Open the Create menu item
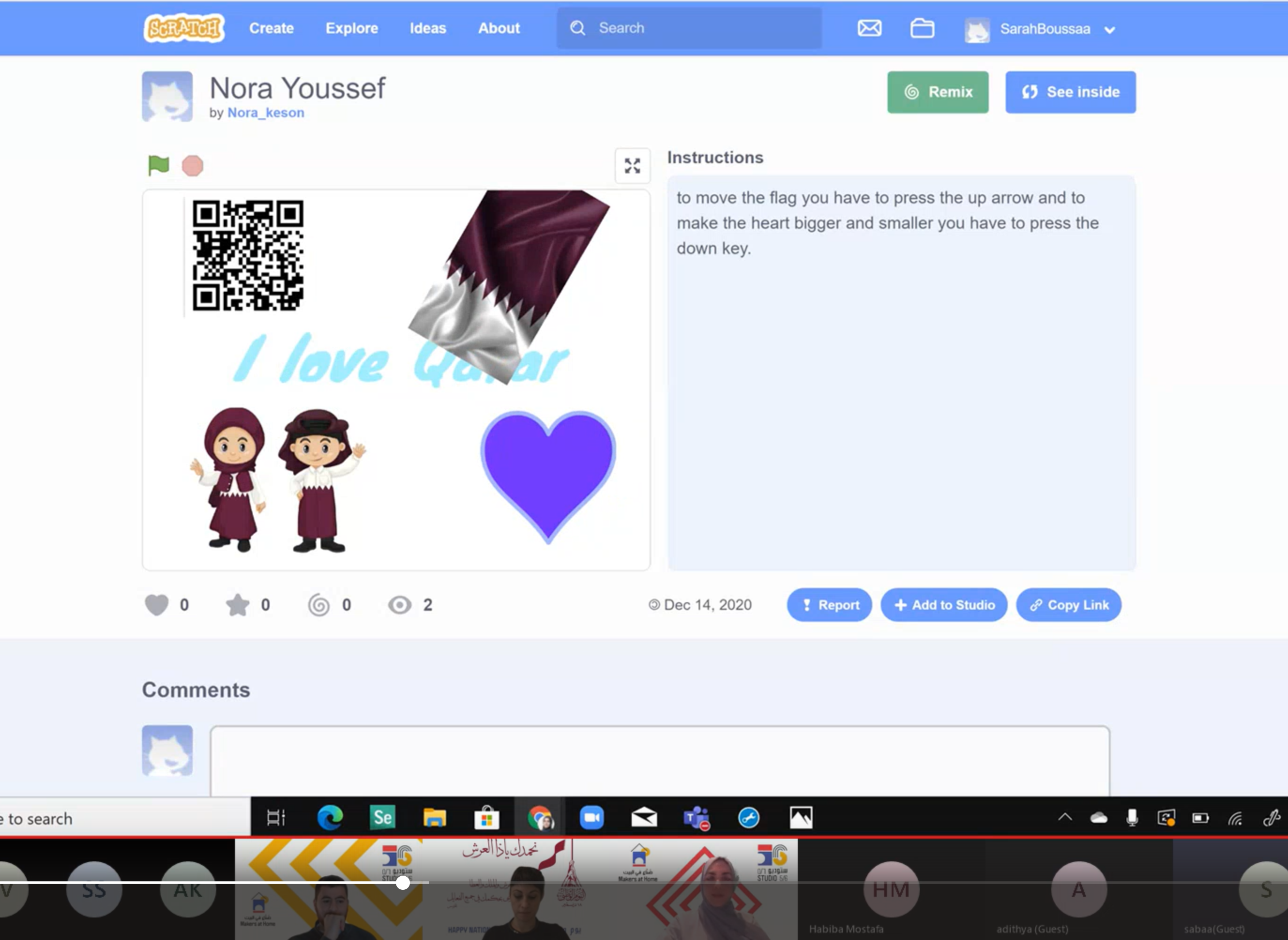Viewport: 1288px width, 940px height. (272, 28)
